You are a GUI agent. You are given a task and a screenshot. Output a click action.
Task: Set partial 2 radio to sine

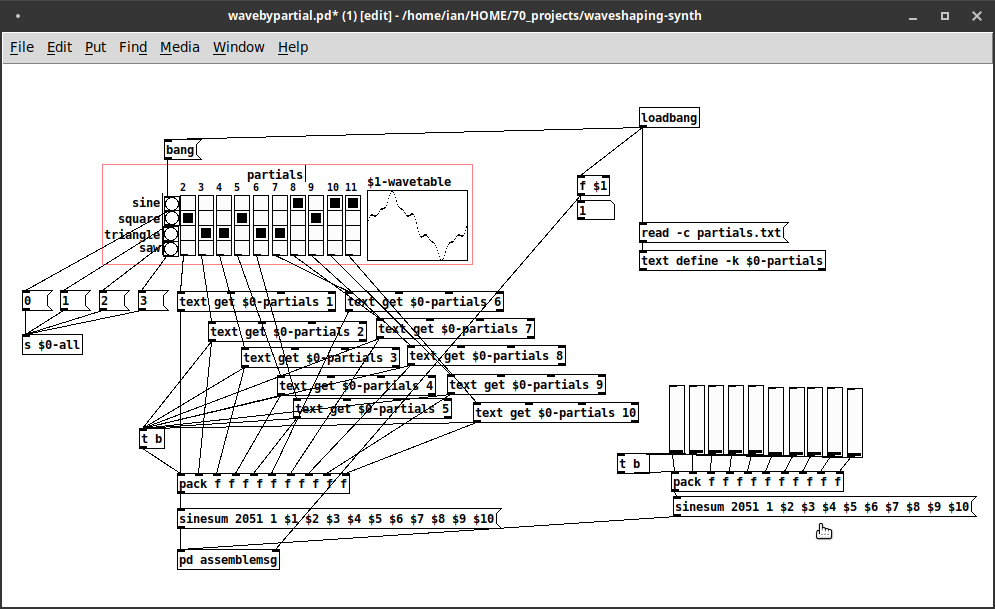tap(188, 203)
